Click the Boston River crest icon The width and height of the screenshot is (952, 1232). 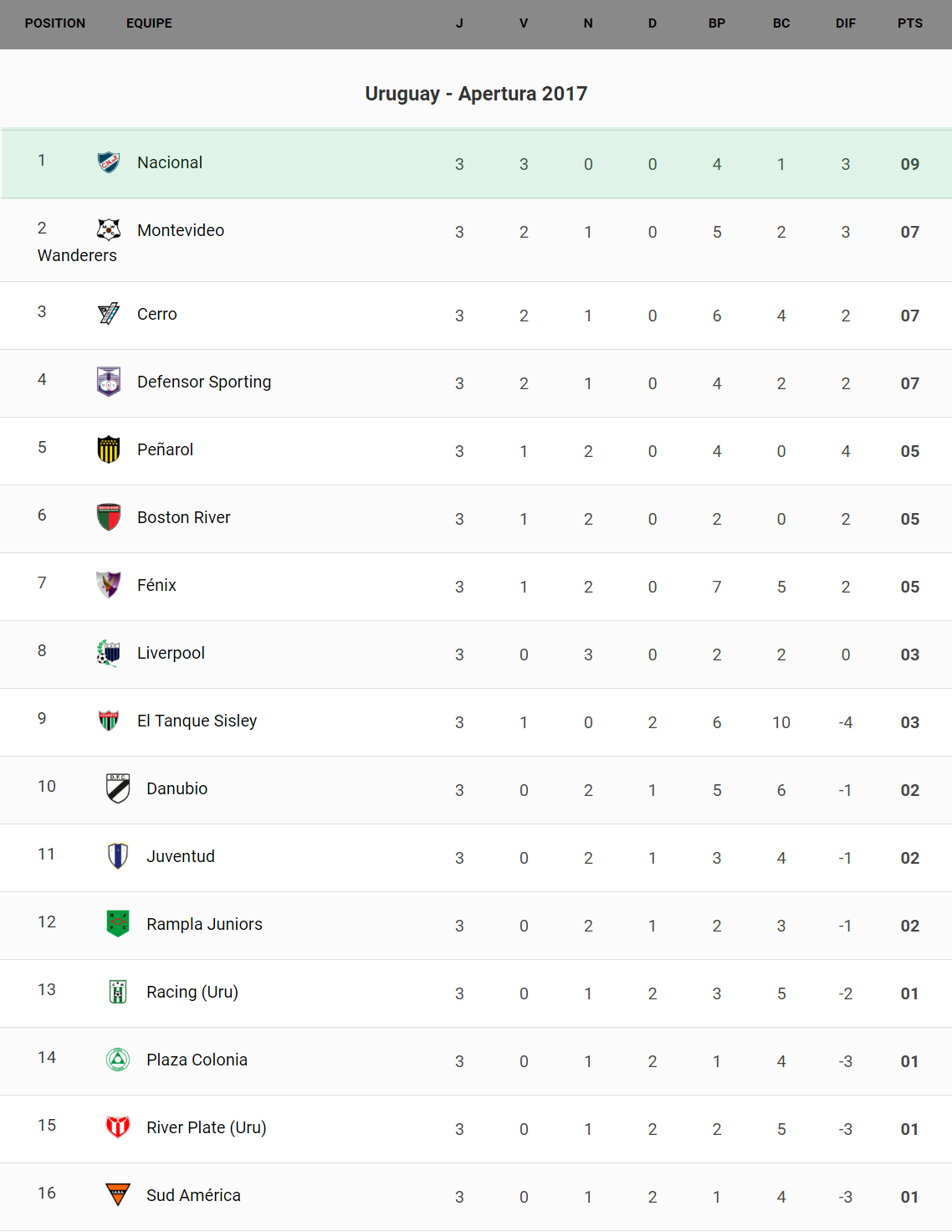click(x=109, y=517)
